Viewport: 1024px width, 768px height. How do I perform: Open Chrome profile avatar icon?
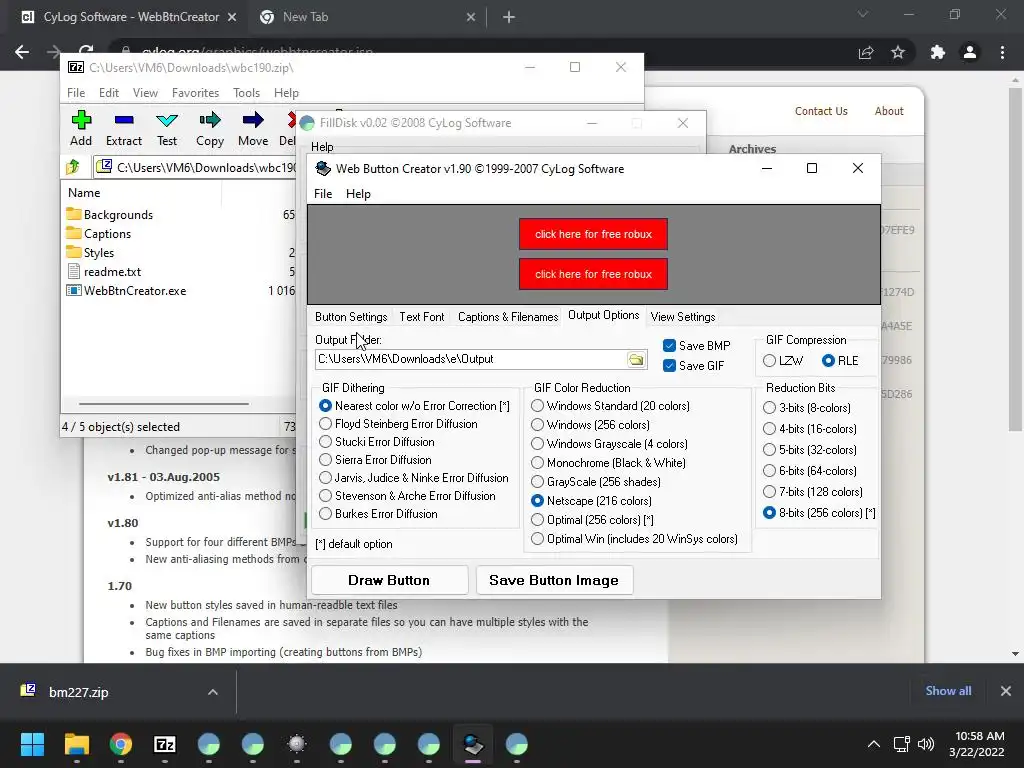(970, 52)
